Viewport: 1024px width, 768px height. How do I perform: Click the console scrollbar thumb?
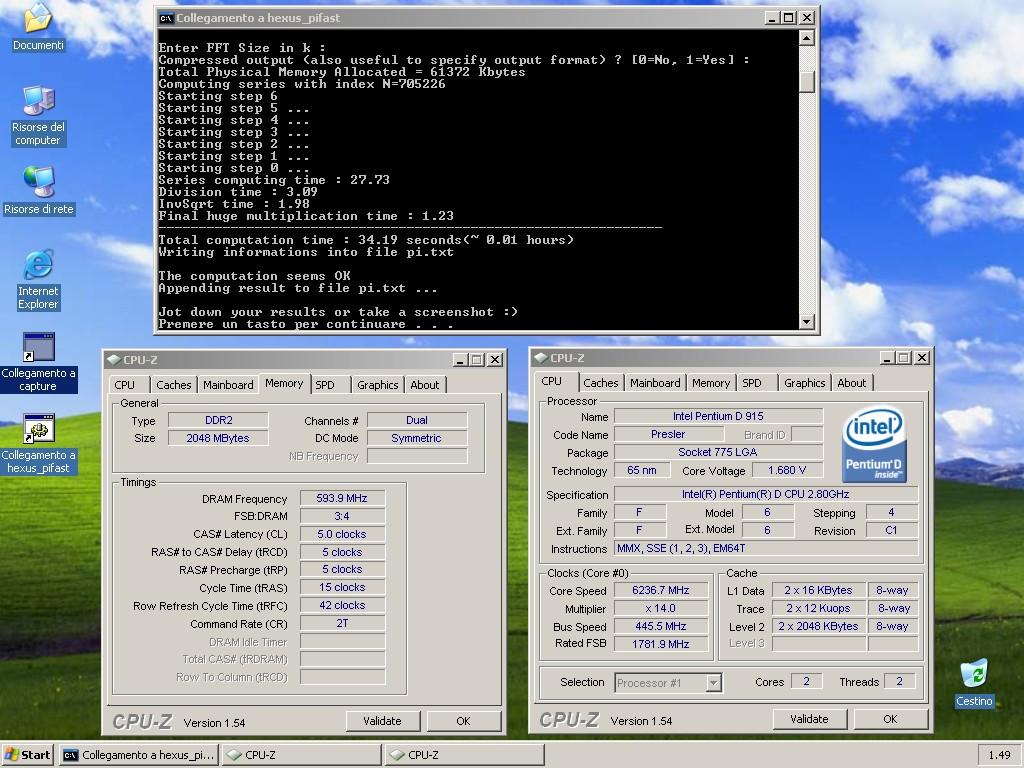[x=807, y=81]
